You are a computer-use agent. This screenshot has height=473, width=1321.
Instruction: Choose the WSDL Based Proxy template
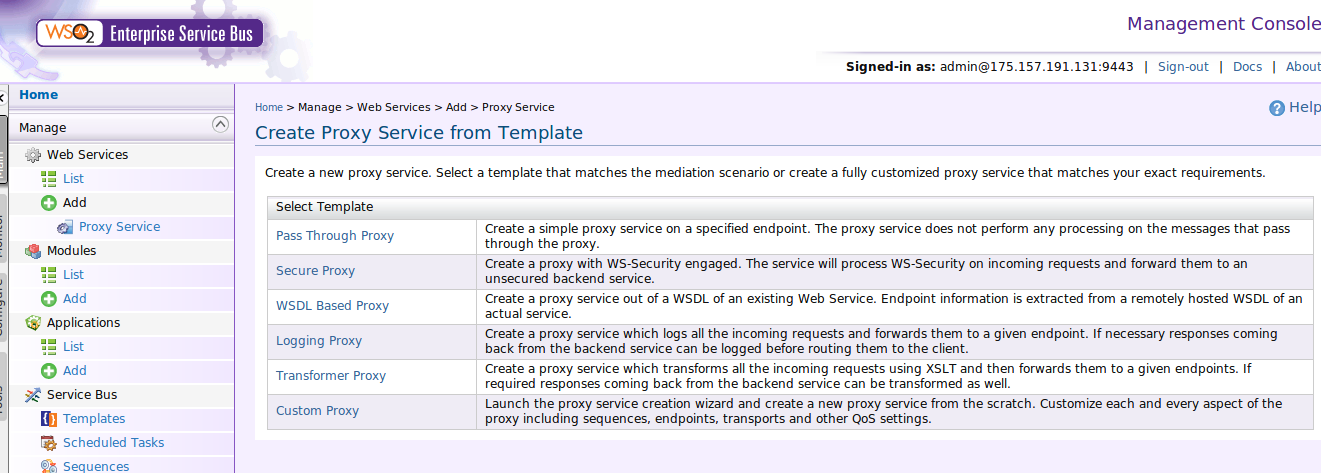point(332,306)
